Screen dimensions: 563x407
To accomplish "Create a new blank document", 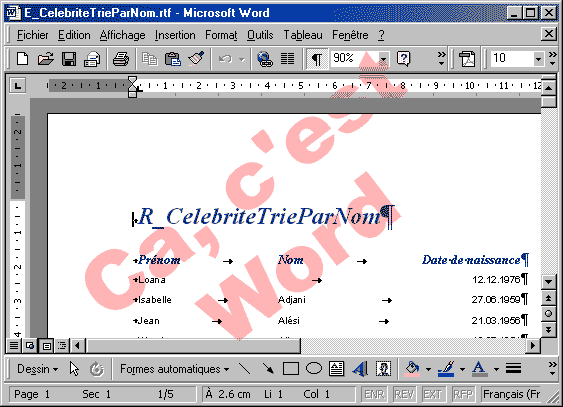I will 23,59.
